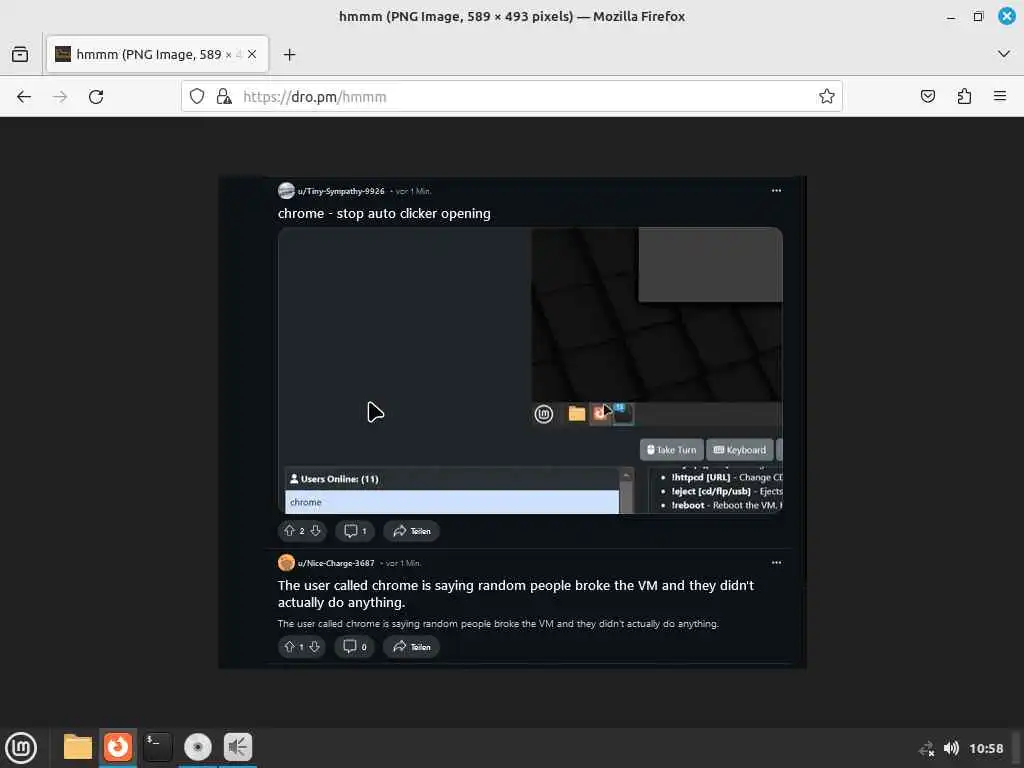Bookmark this page with the star
Image resolution: width=1024 pixels, height=768 pixels.
(x=827, y=97)
